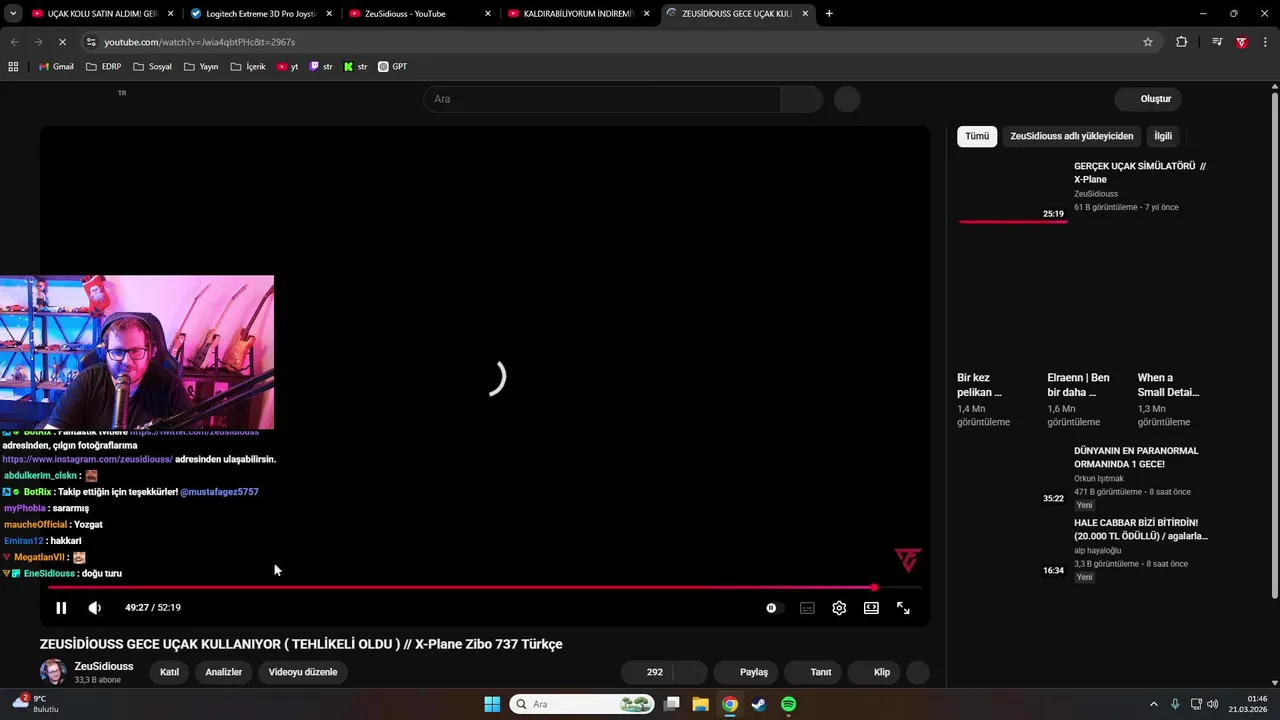Click the Tanıt button
Screen dimensions: 1280x720
click(x=815, y=672)
